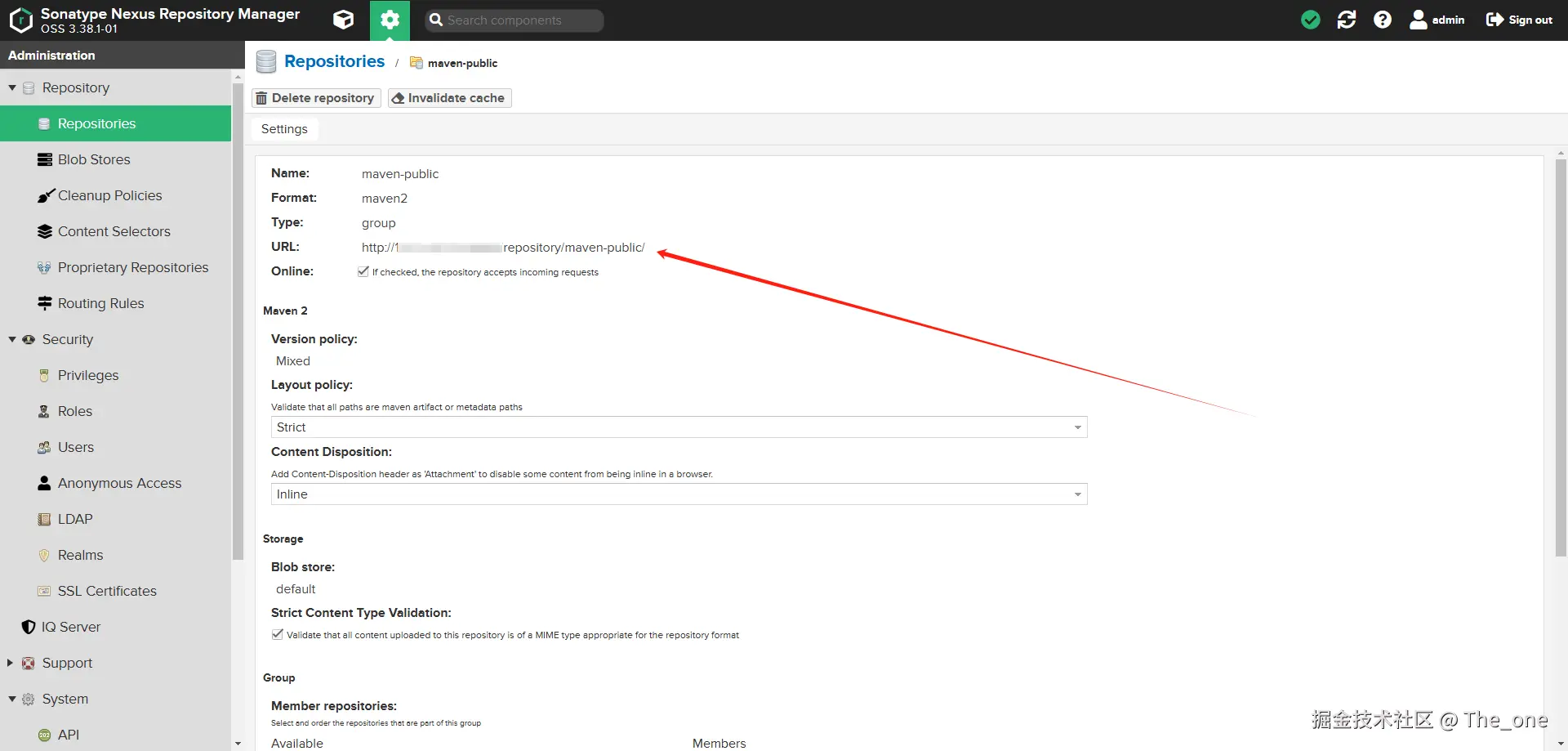Screen dimensions: 1568x751
Task: Click the Roles icon in sidebar
Action: pos(44,411)
